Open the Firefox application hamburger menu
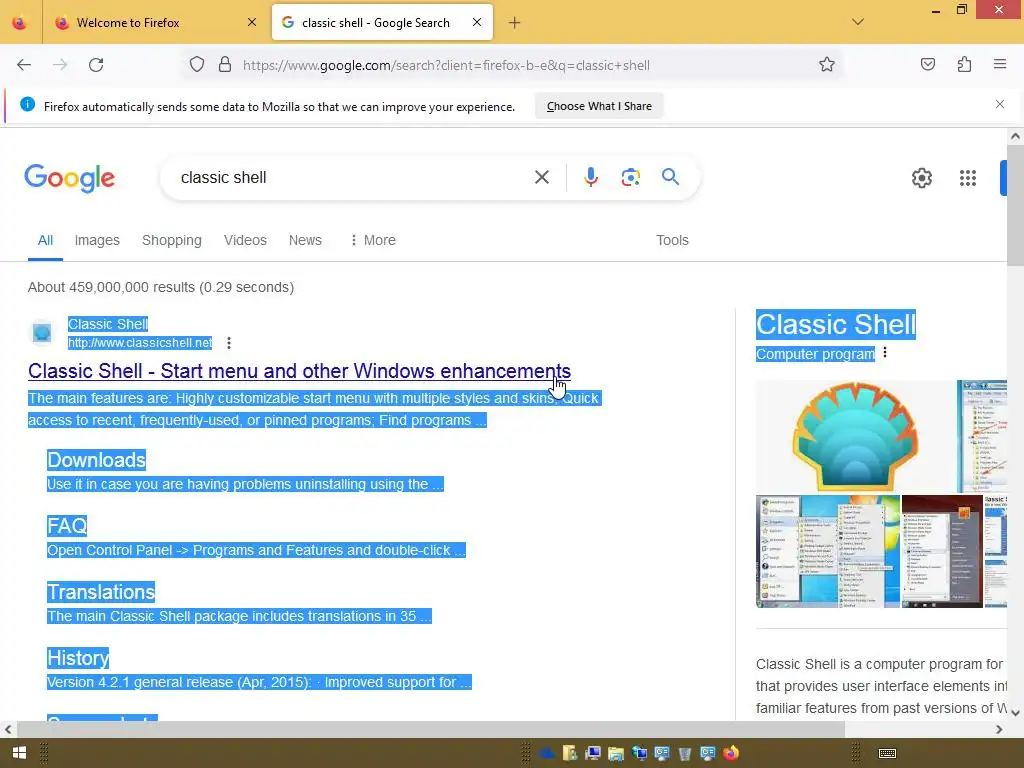1024x768 pixels. click(x=1000, y=65)
